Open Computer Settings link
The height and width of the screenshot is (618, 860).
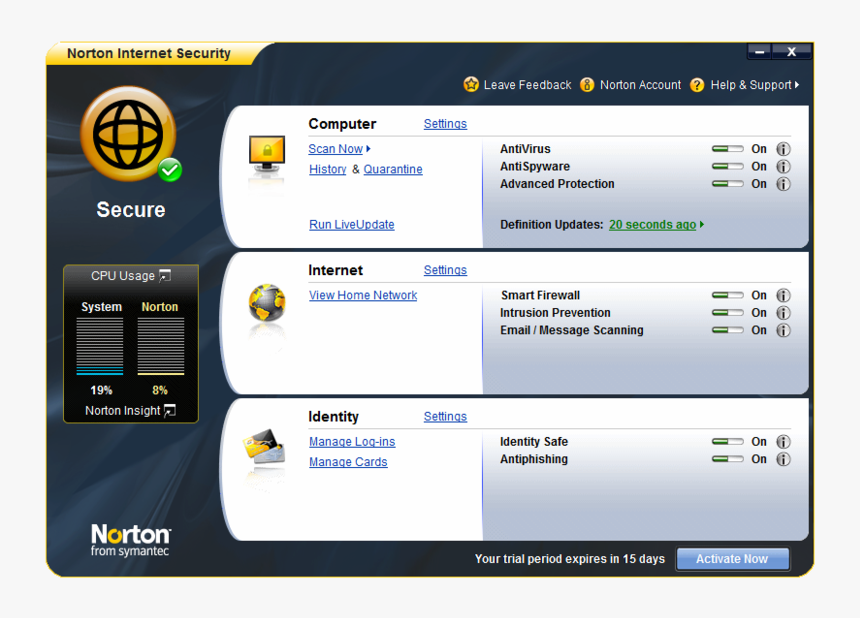445,124
